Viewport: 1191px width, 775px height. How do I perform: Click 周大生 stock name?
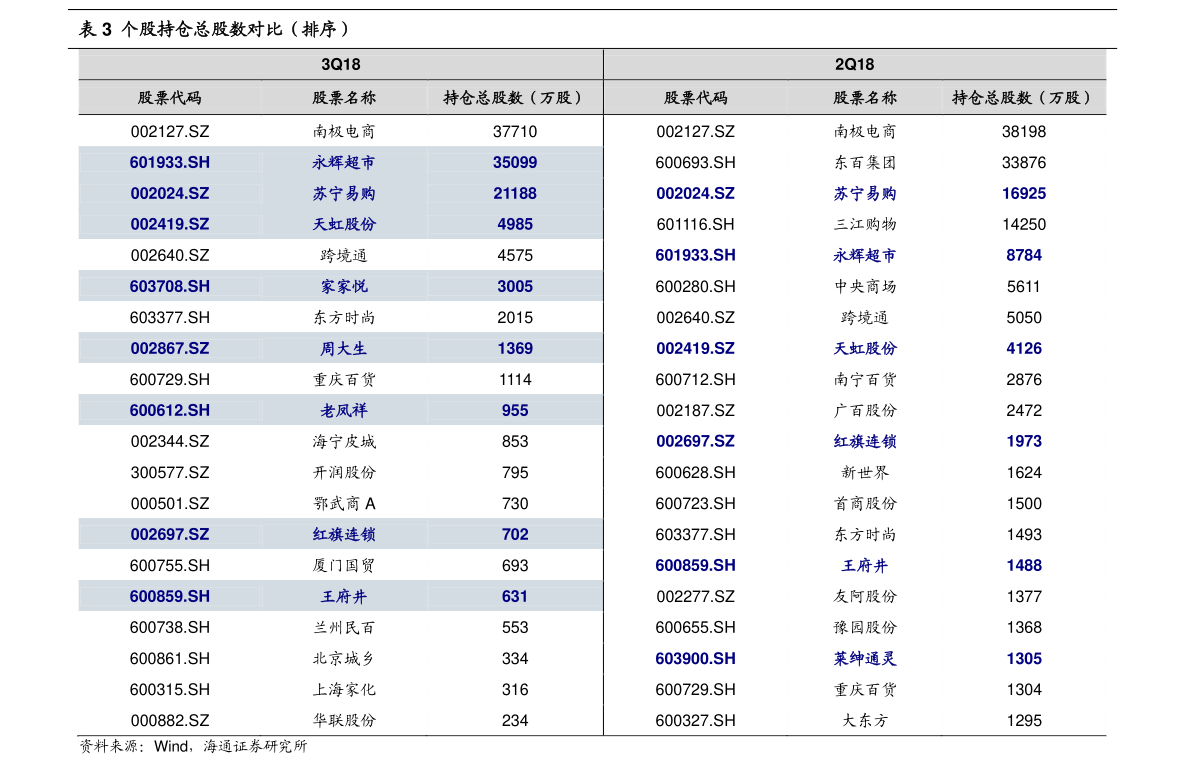click(x=344, y=349)
